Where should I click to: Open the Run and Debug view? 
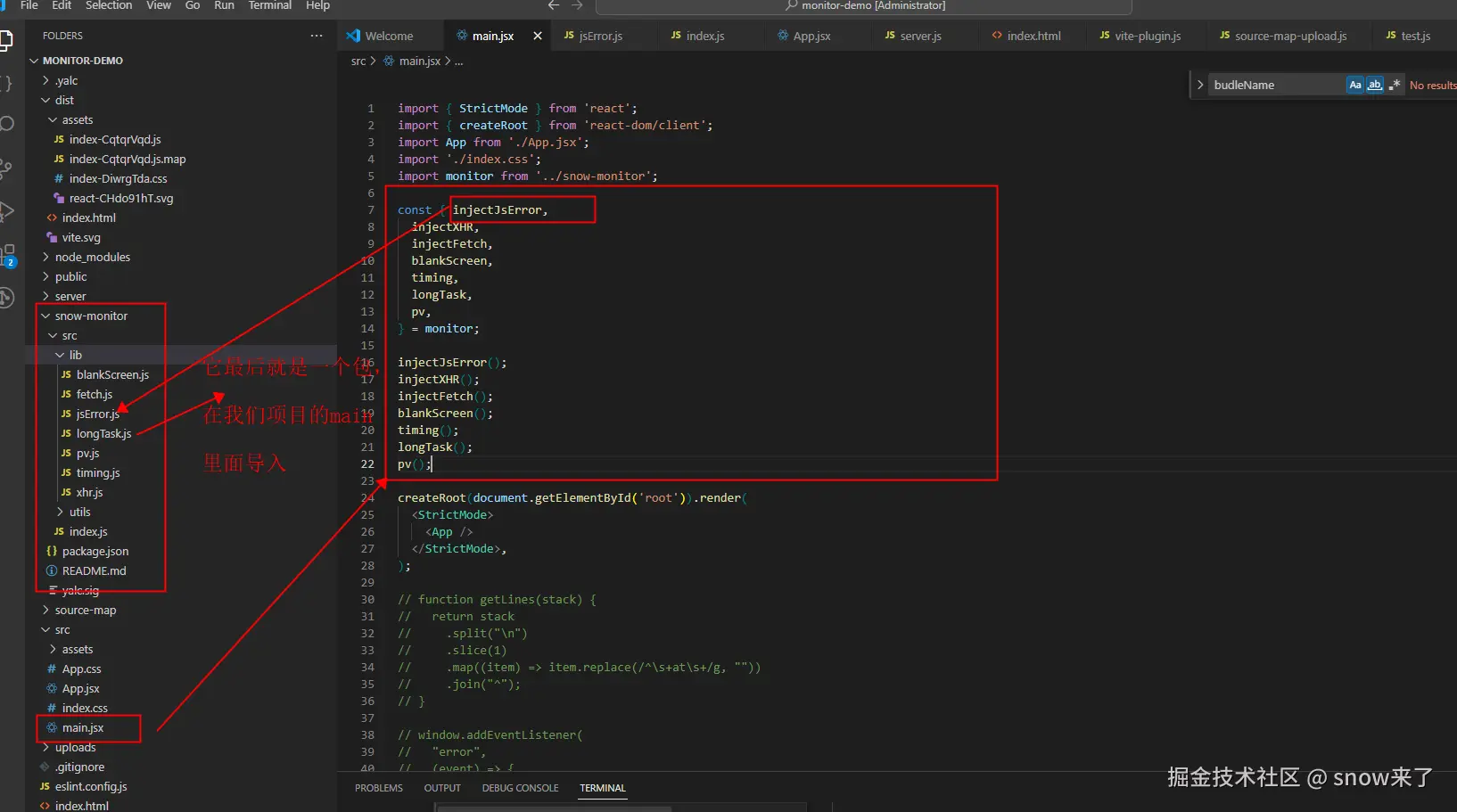6,211
